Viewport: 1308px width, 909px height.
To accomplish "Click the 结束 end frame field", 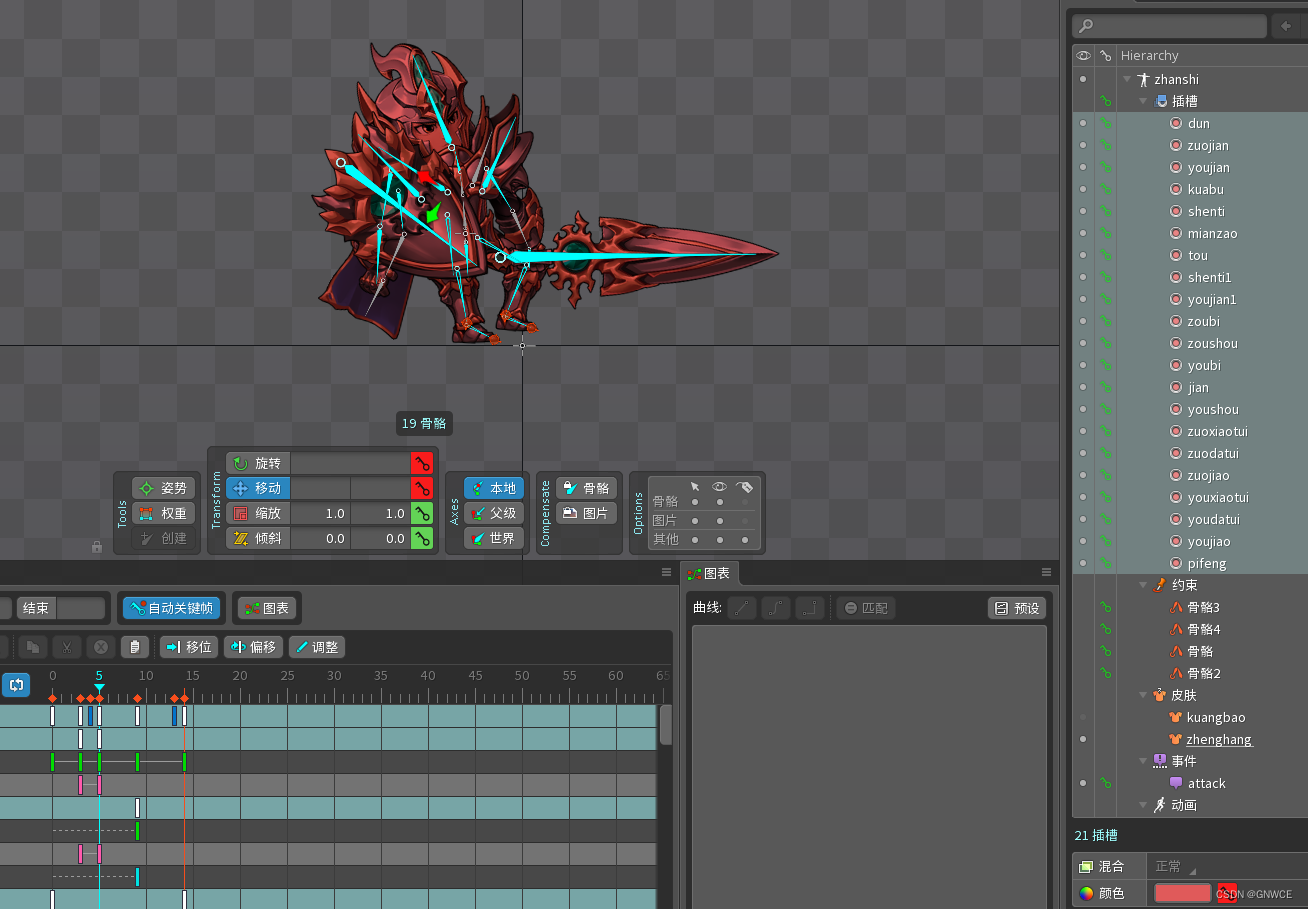I will (81, 608).
